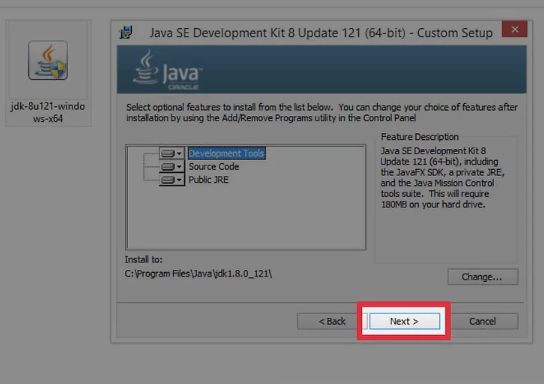Select Public JRE in feature list
This screenshot has width=544, height=384.
(209, 180)
